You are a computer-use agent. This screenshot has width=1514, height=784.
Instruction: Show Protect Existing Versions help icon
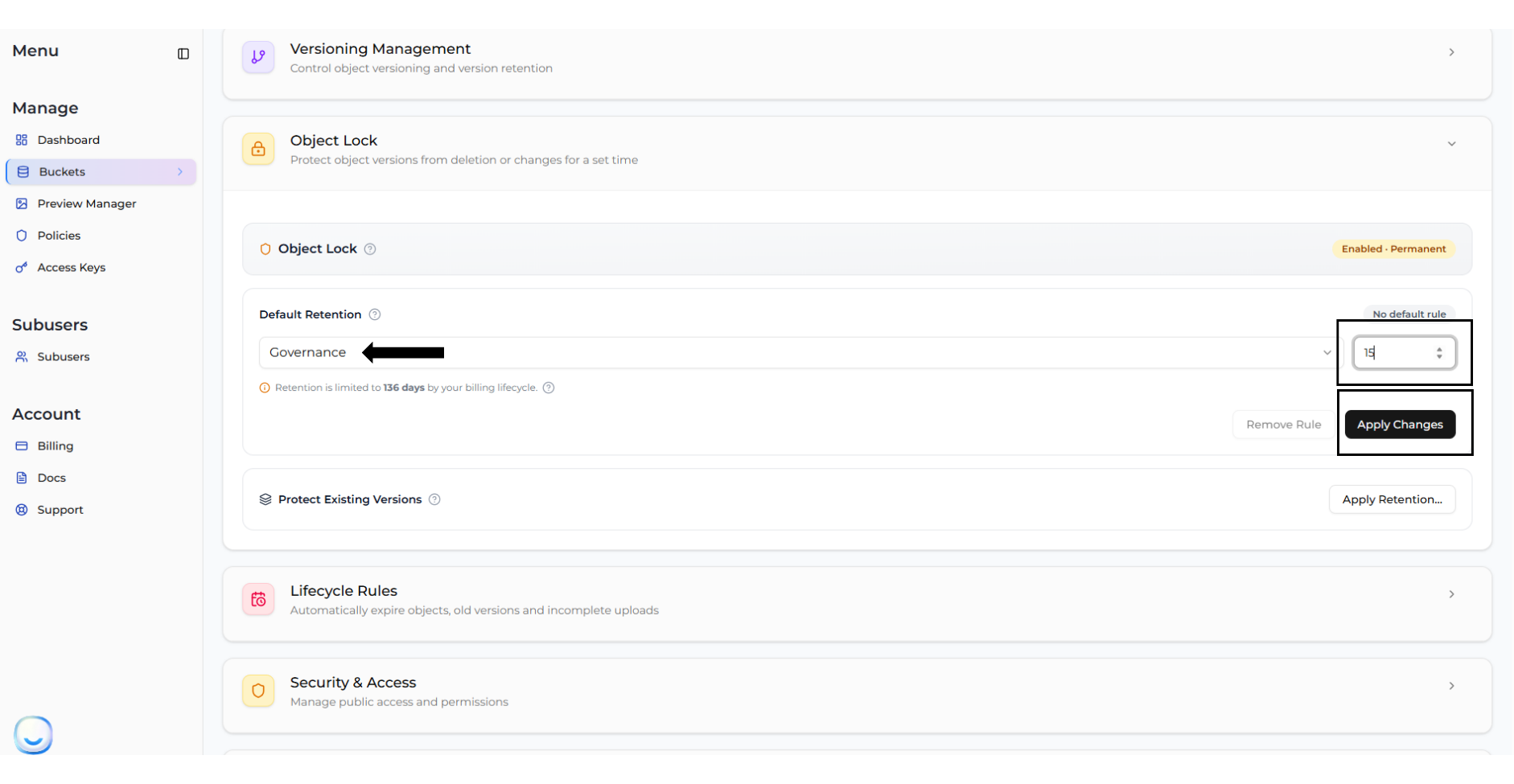[434, 499]
